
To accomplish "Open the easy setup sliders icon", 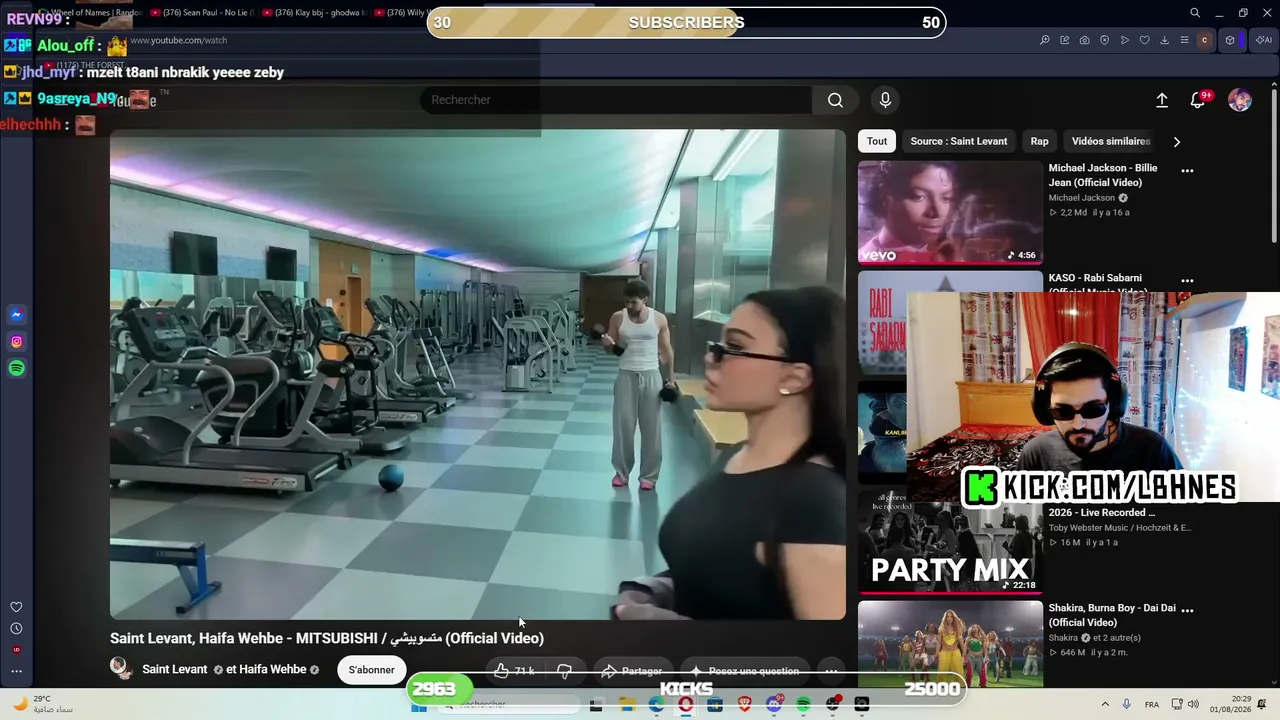I will pos(1185,40).
